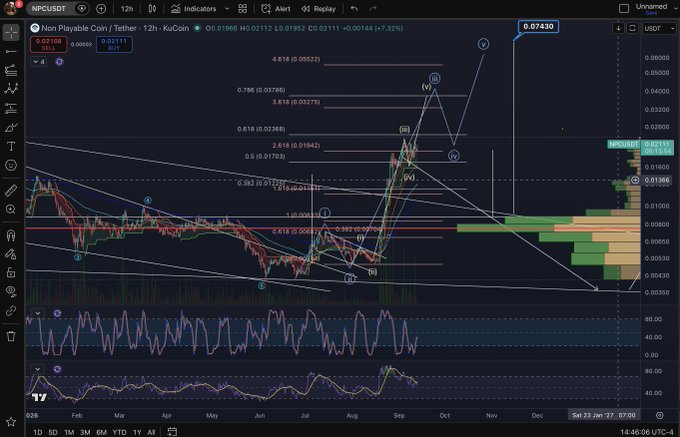Select the 1D time range
The image size is (680, 437).
38,432
